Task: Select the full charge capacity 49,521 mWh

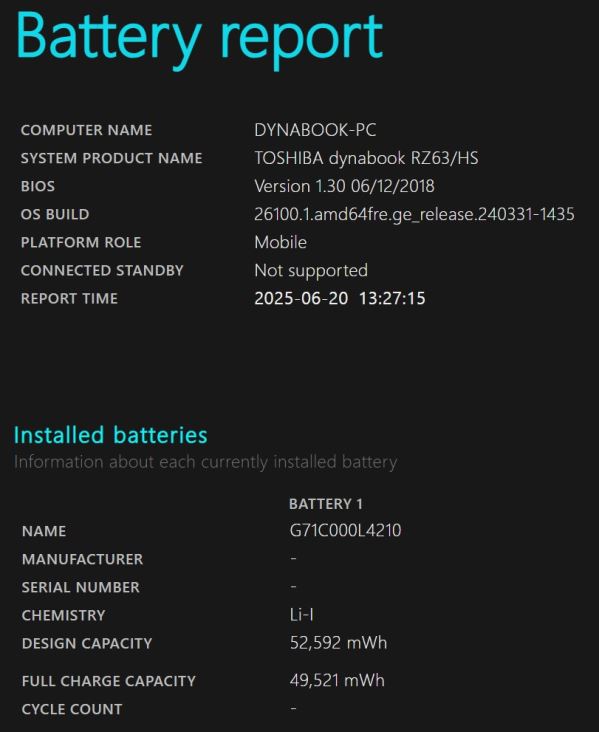Action: tap(337, 681)
